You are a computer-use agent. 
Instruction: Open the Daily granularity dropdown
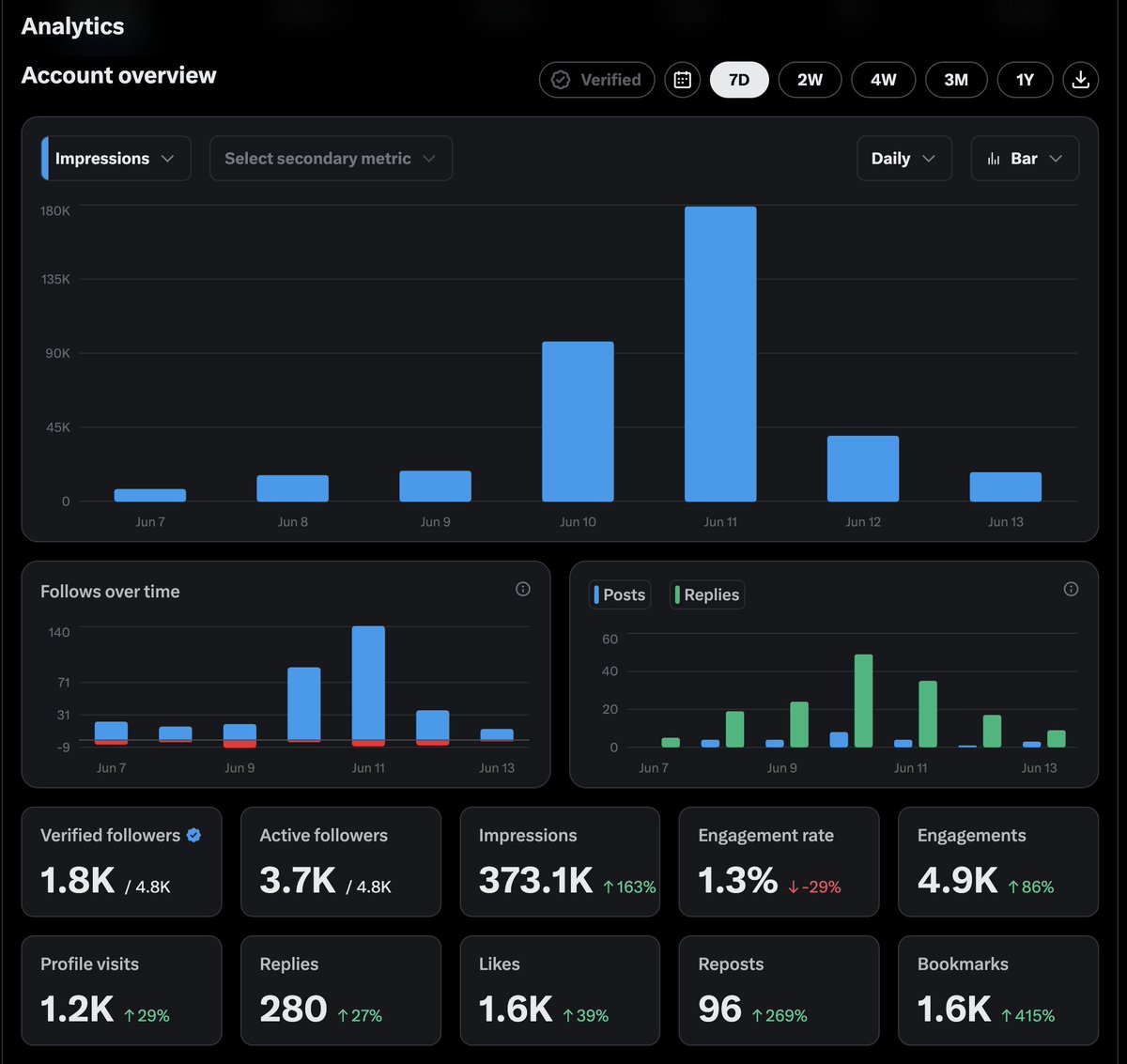pos(904,159)
